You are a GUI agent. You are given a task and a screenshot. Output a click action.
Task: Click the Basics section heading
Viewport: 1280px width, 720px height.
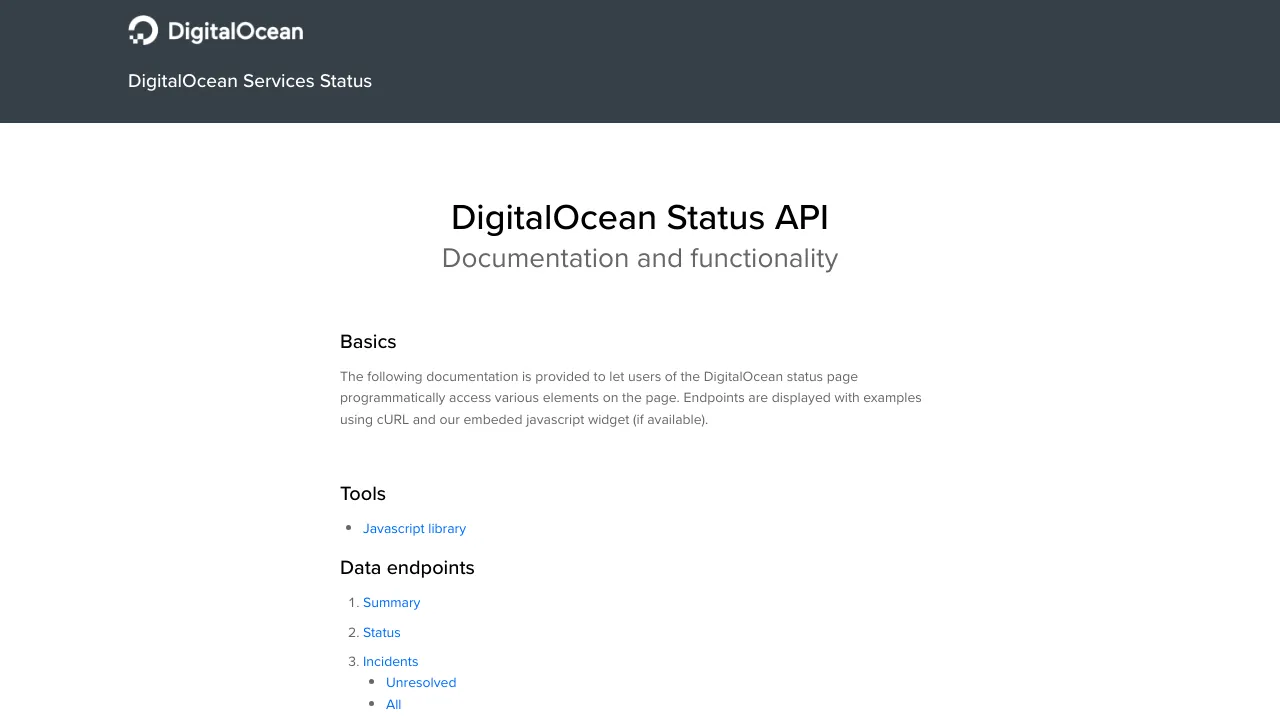pyautogui.click(x=368, y=342)
